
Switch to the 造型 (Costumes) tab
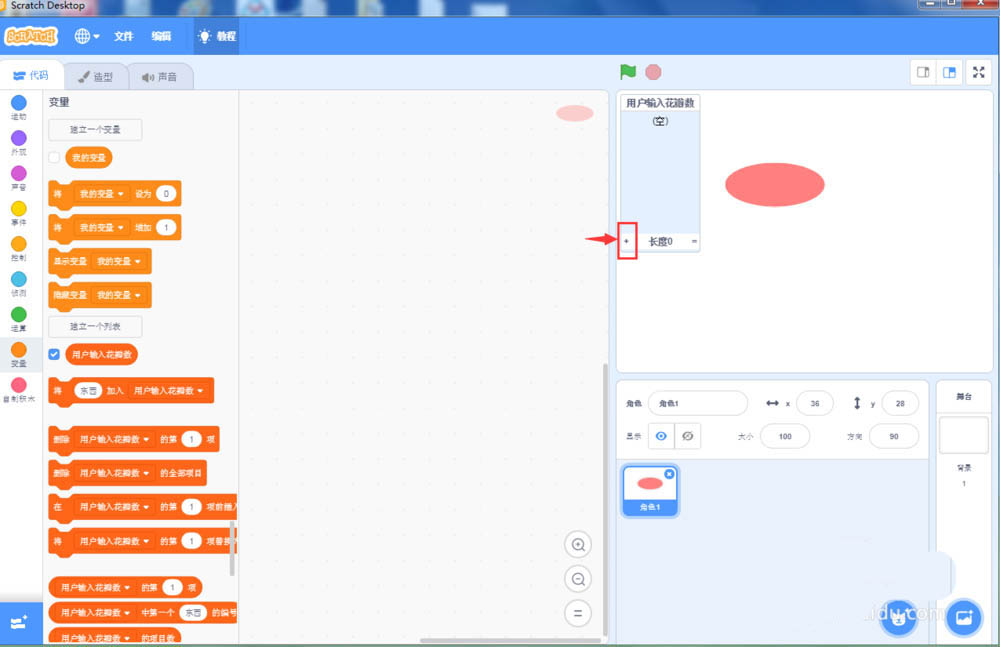coord(97,76)
